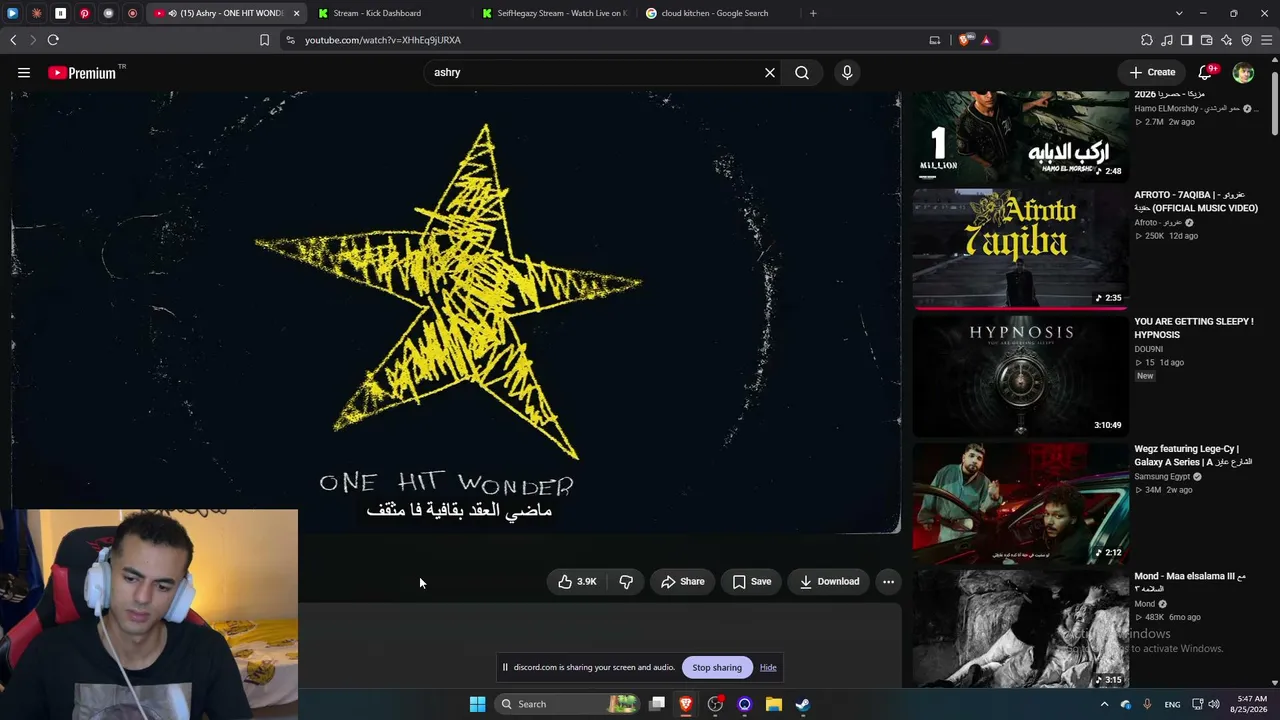Show hidden system tray icons

(x=1104, y=704)
